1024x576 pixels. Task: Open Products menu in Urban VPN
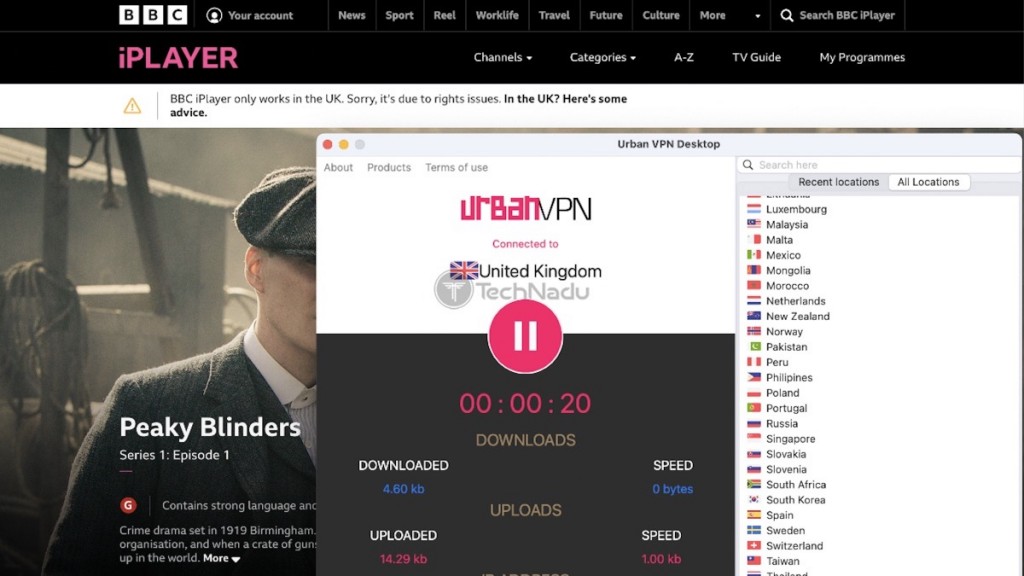coord(389,167)
